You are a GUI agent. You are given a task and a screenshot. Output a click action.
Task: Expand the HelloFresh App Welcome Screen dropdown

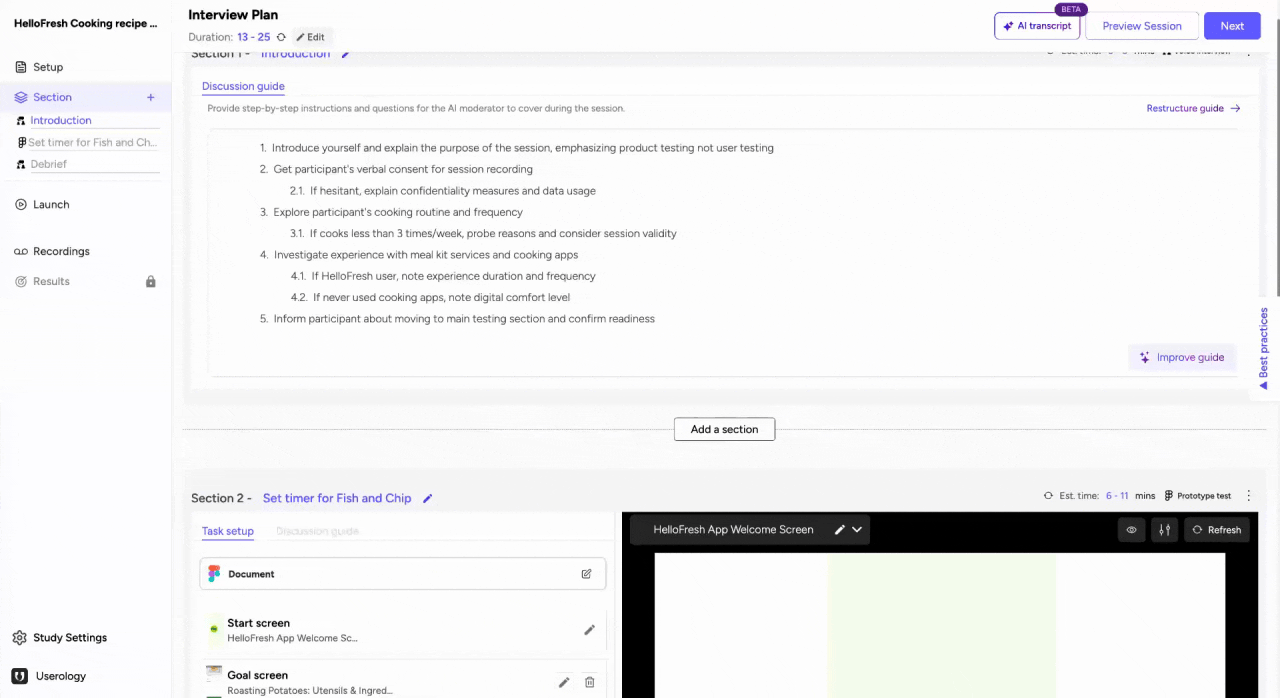click(857, 530)
